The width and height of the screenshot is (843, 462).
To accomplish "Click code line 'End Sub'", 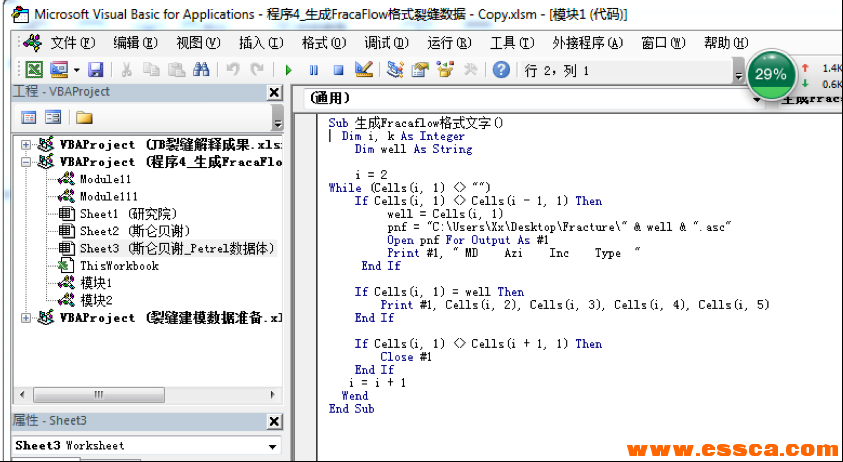I will pyautogui.click(x=351, y=409).
